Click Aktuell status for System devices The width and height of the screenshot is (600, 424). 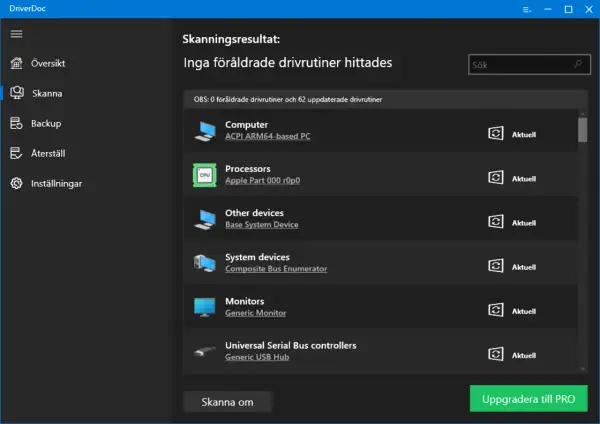(524, 267)
